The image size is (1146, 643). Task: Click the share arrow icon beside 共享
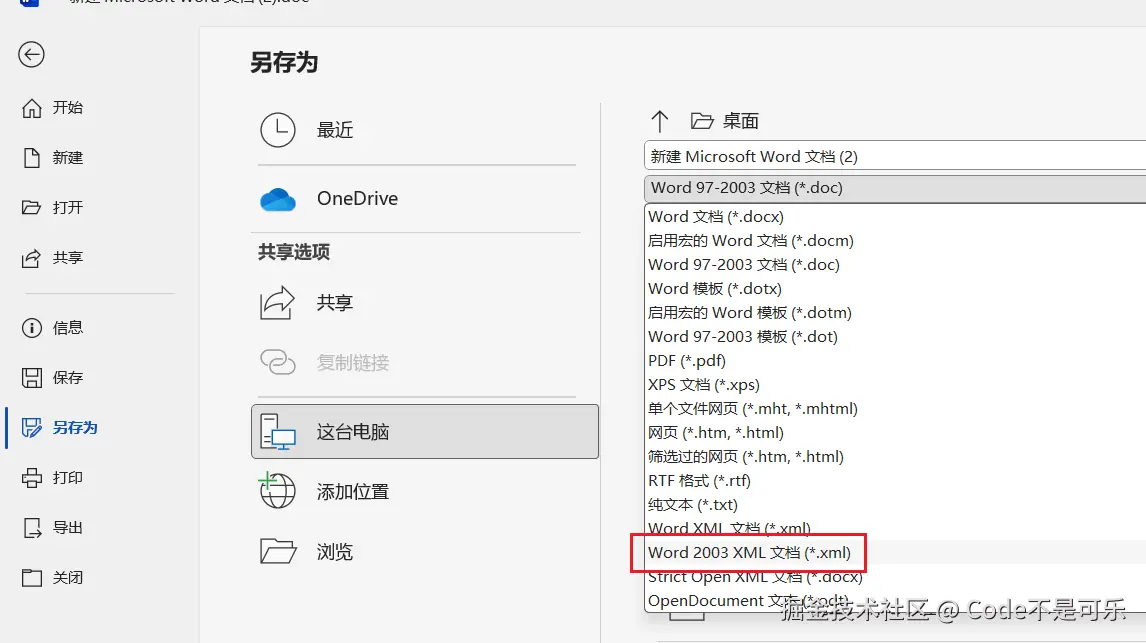[x=277, y=303]
